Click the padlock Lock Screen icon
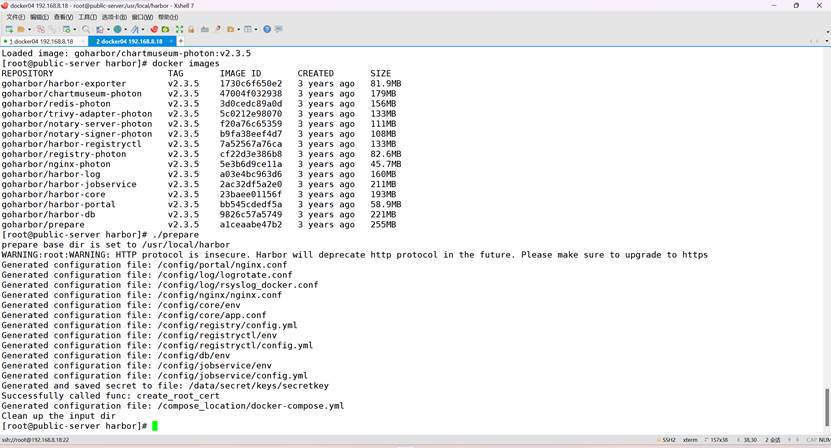831x448 pixels. (x=191, y=29)
